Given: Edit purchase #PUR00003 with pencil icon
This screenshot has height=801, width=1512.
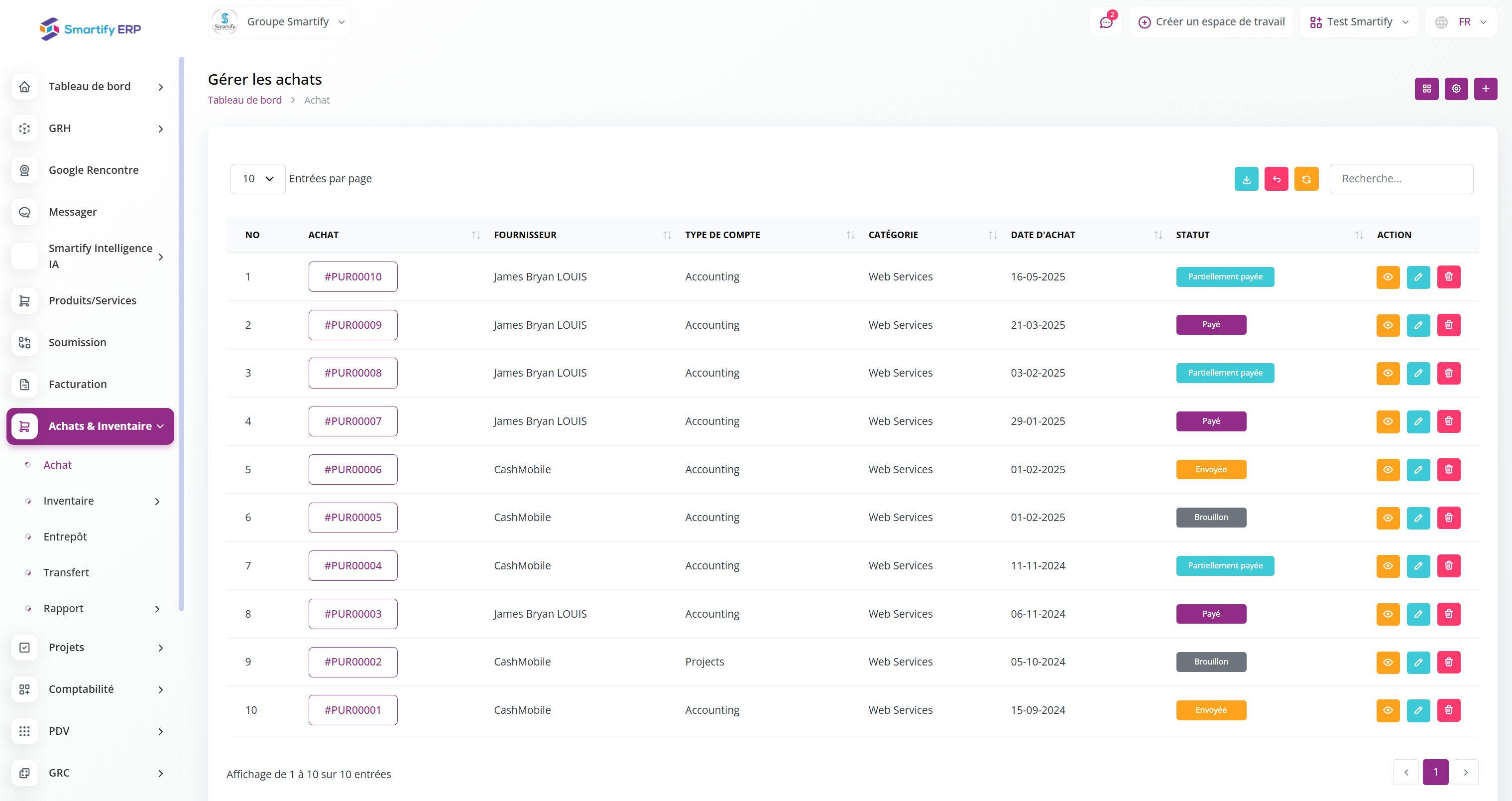Looking at the screenshot, I should [x=1418, y=614].
